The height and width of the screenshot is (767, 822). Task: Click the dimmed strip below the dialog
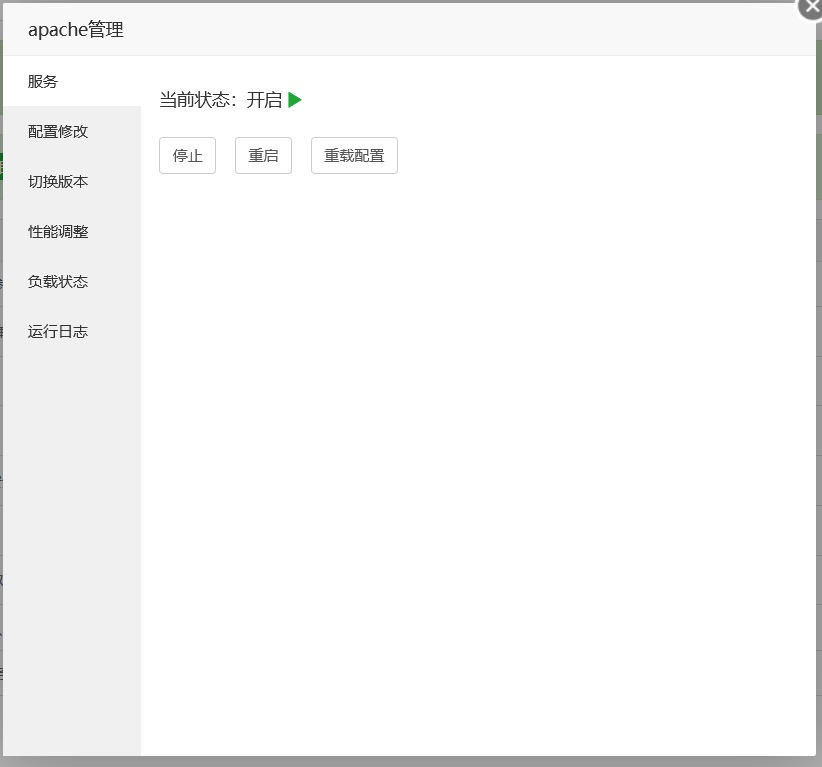400,762
